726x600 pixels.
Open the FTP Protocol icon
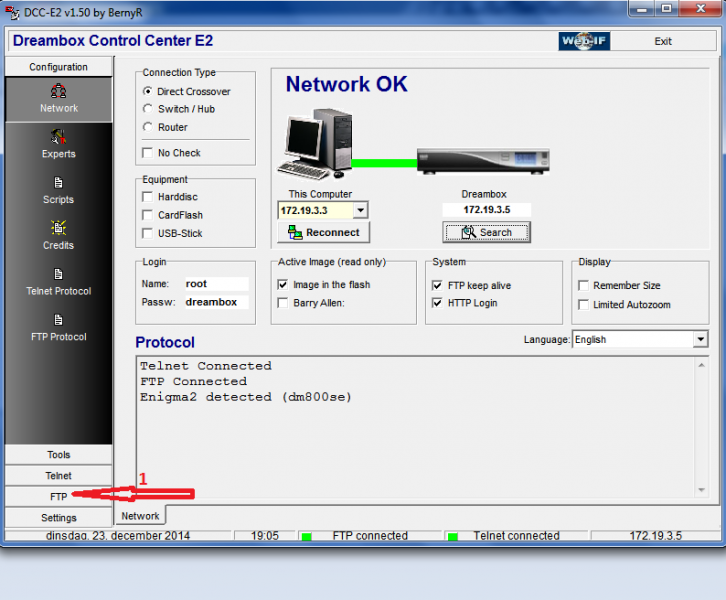click(58, 321)
